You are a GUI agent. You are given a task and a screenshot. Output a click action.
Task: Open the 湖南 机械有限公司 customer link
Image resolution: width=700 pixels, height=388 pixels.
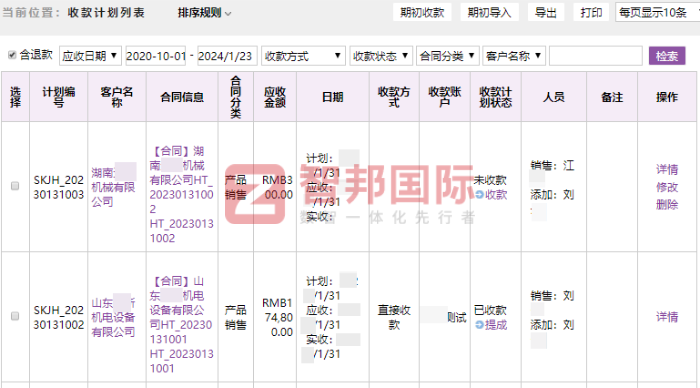[x=114, y=187]
